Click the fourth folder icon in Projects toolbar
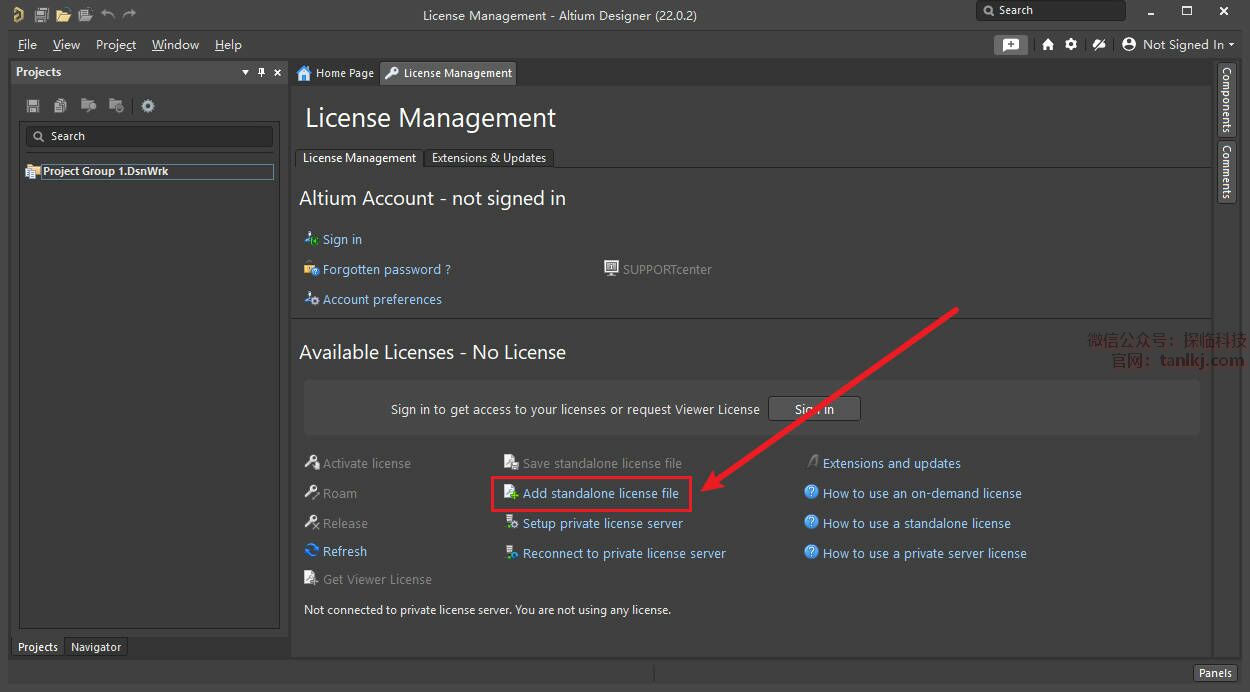Viewport: 1250px width, 692px height. pyautogui.click(x=116, y=106)
